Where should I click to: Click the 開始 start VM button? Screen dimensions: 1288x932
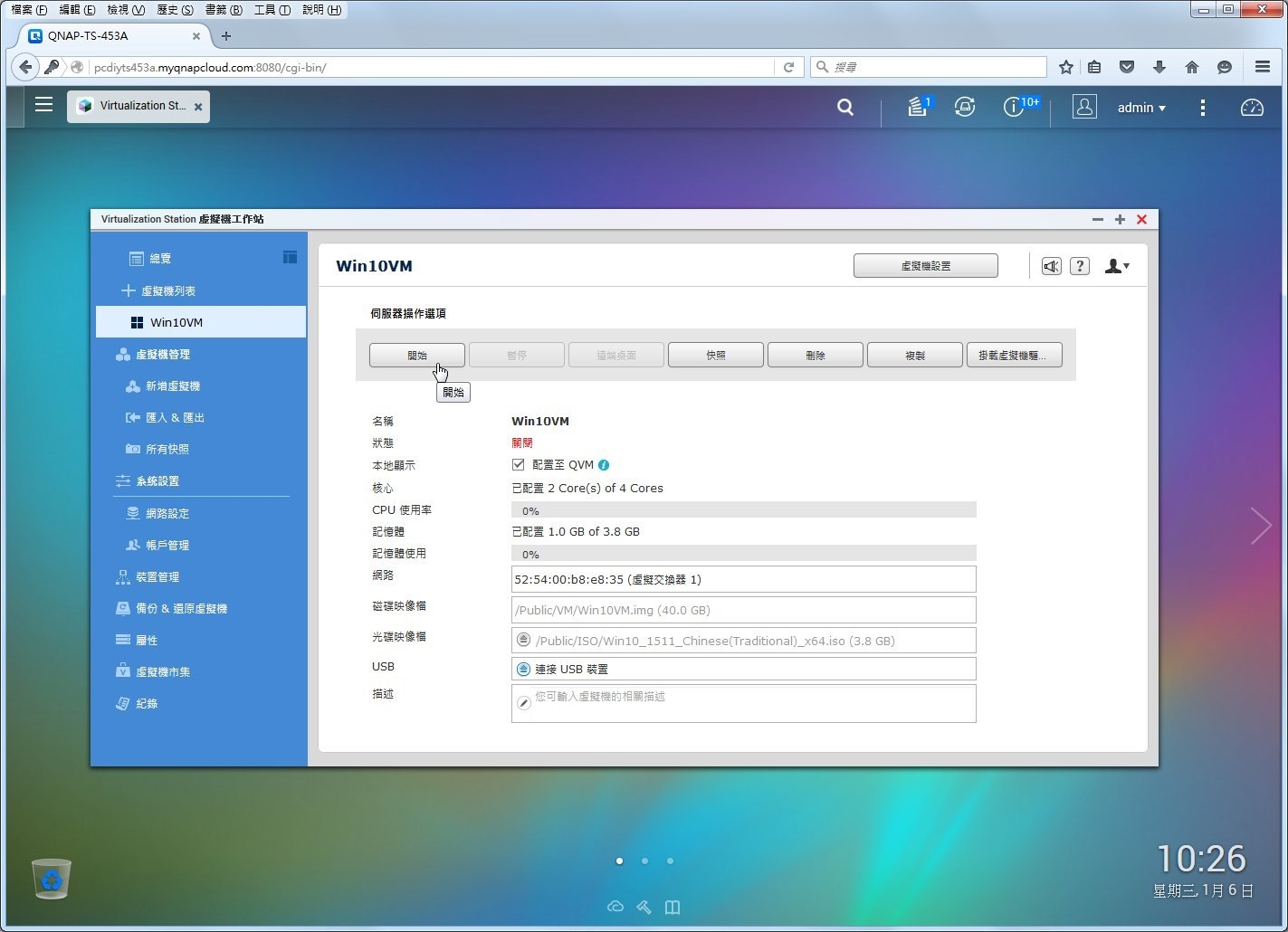417,356
